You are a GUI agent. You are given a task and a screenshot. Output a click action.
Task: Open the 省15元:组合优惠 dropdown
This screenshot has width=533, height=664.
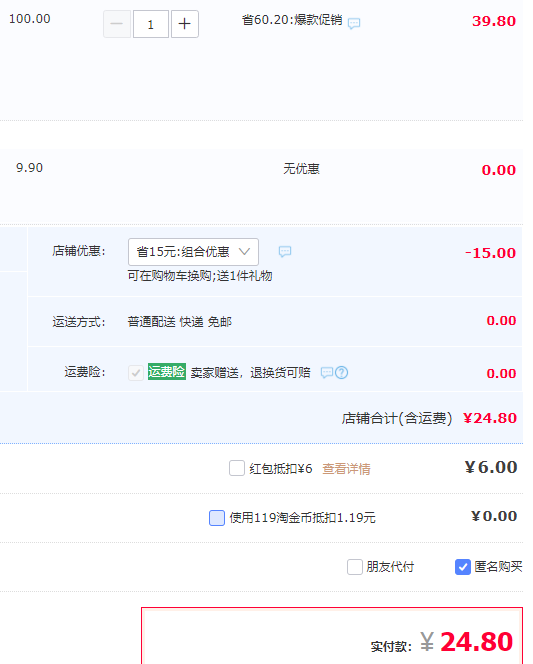pyautogui.click(x=193, y=252)
